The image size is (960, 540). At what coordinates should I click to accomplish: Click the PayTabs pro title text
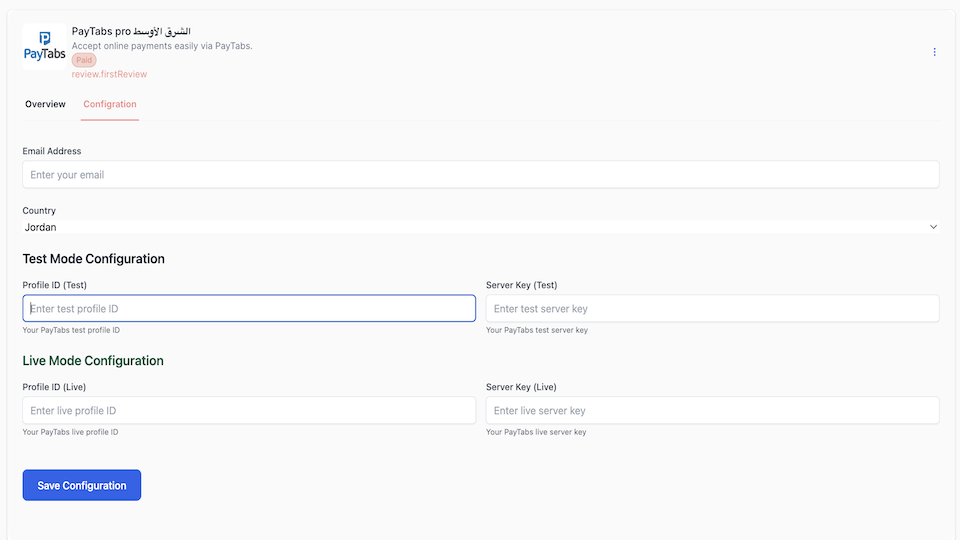(x=131, y=31)
